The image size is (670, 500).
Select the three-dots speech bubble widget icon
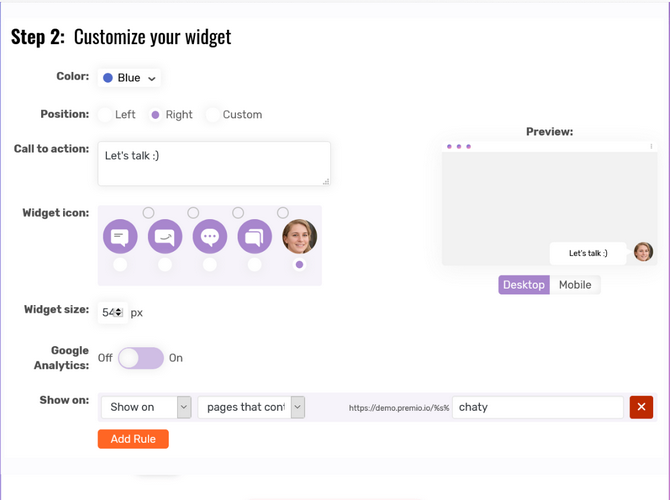point(210,237)
